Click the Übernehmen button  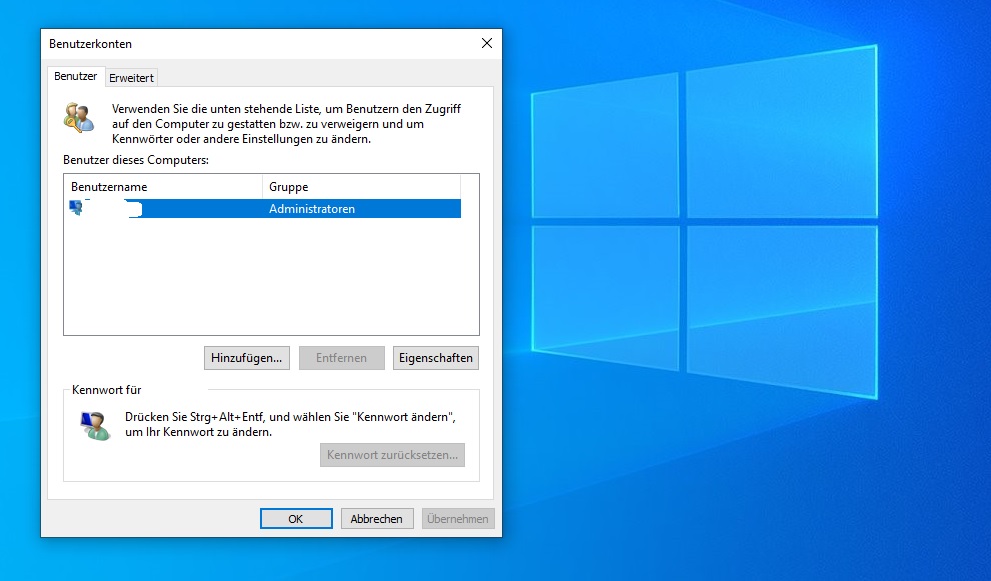(458, 518)
